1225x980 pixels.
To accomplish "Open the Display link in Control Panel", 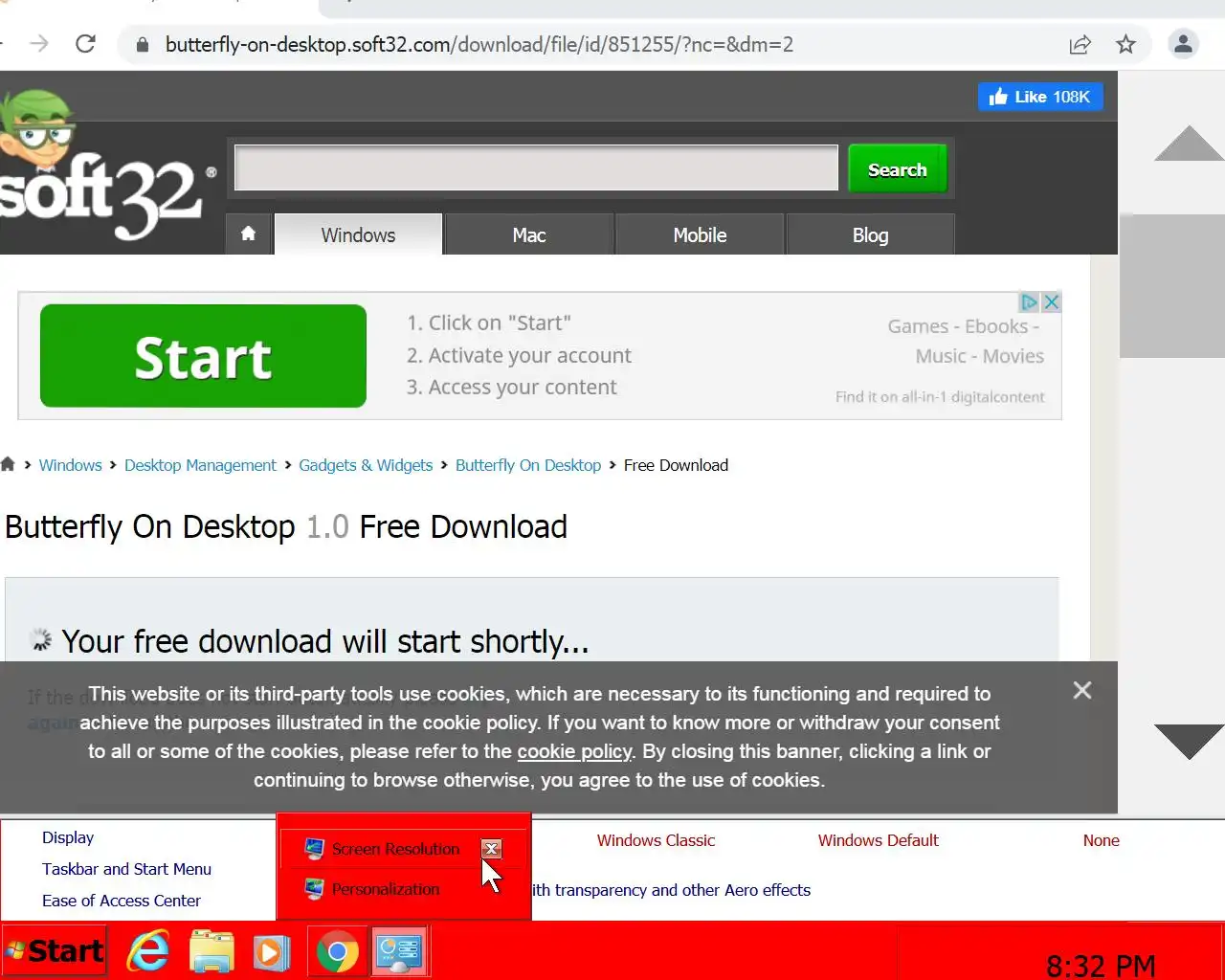I will coord(68,837).
